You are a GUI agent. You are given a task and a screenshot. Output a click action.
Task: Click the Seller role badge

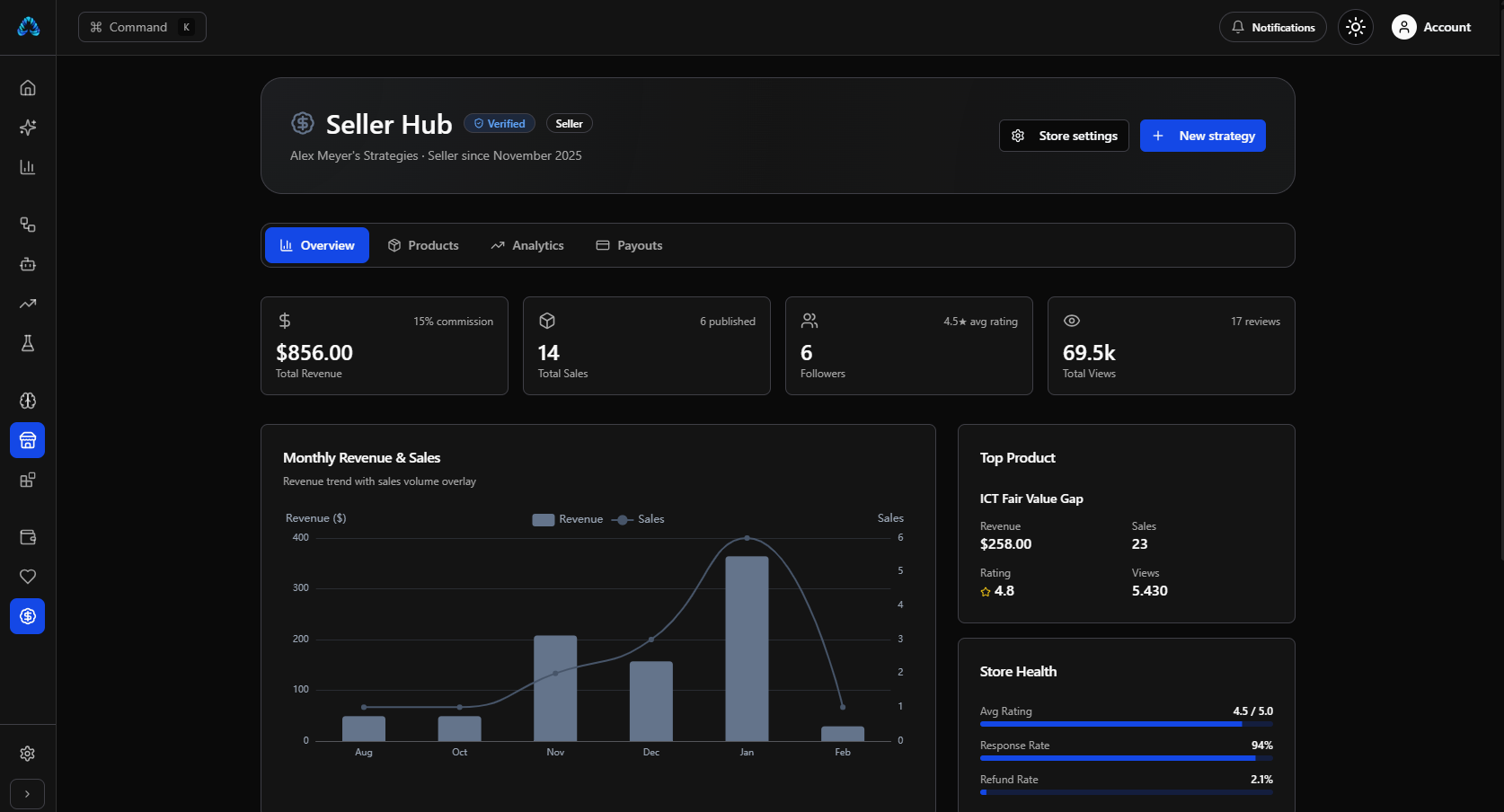click(x=570, y=124)
